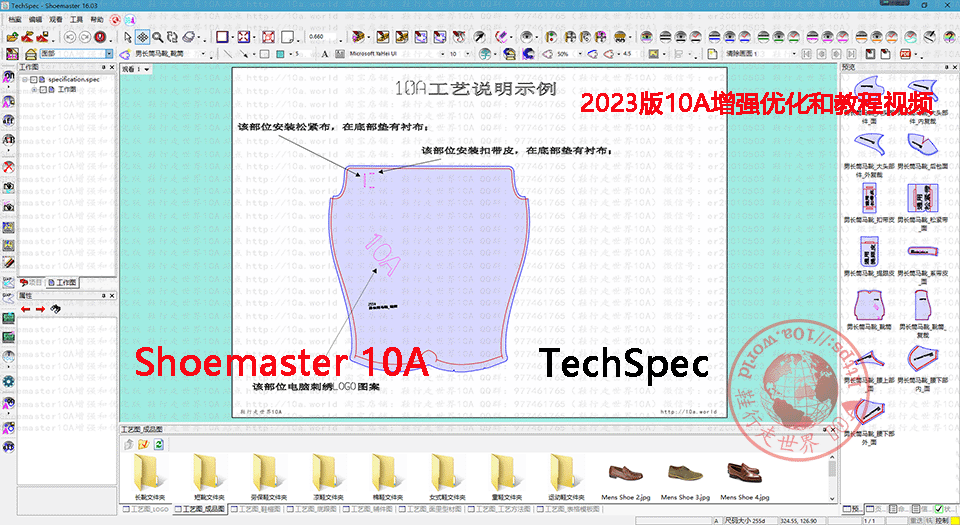Select the diagonal line drawing tool
Image resolution: width=960 pixels, height=525 pixels.
click(x=227, y=54)
